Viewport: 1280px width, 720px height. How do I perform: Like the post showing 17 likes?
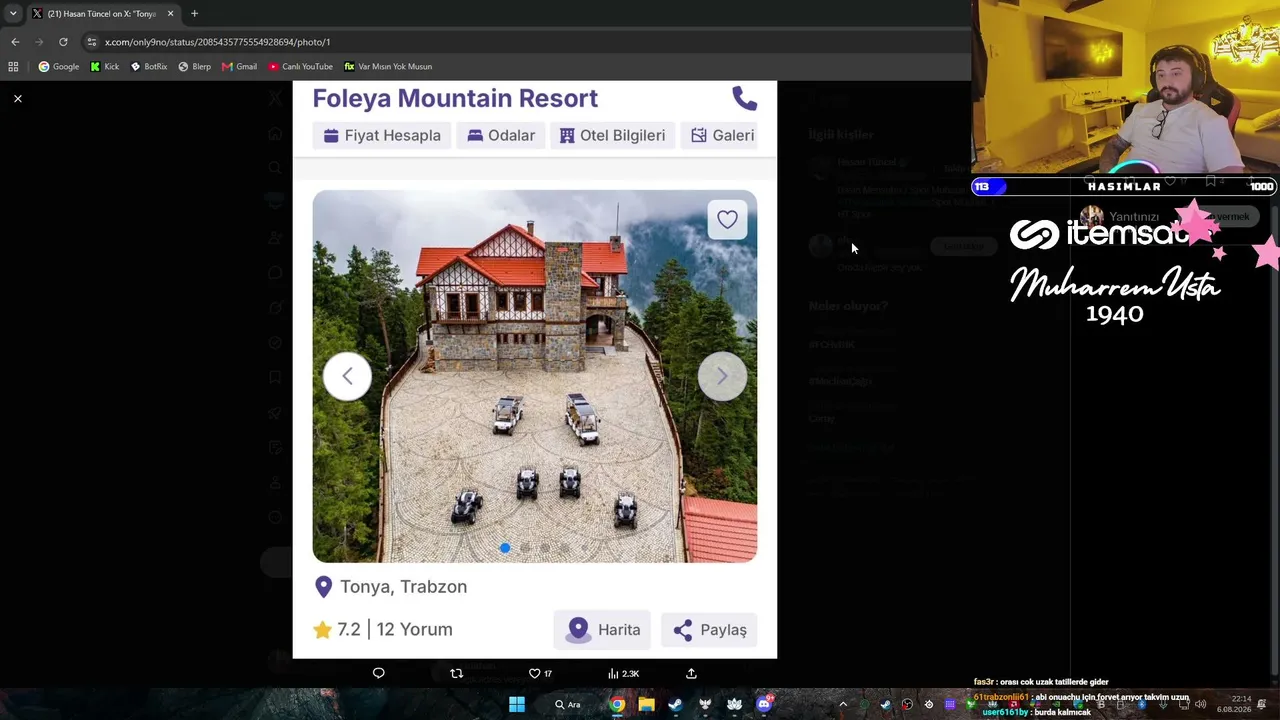[x=540, y=674]
